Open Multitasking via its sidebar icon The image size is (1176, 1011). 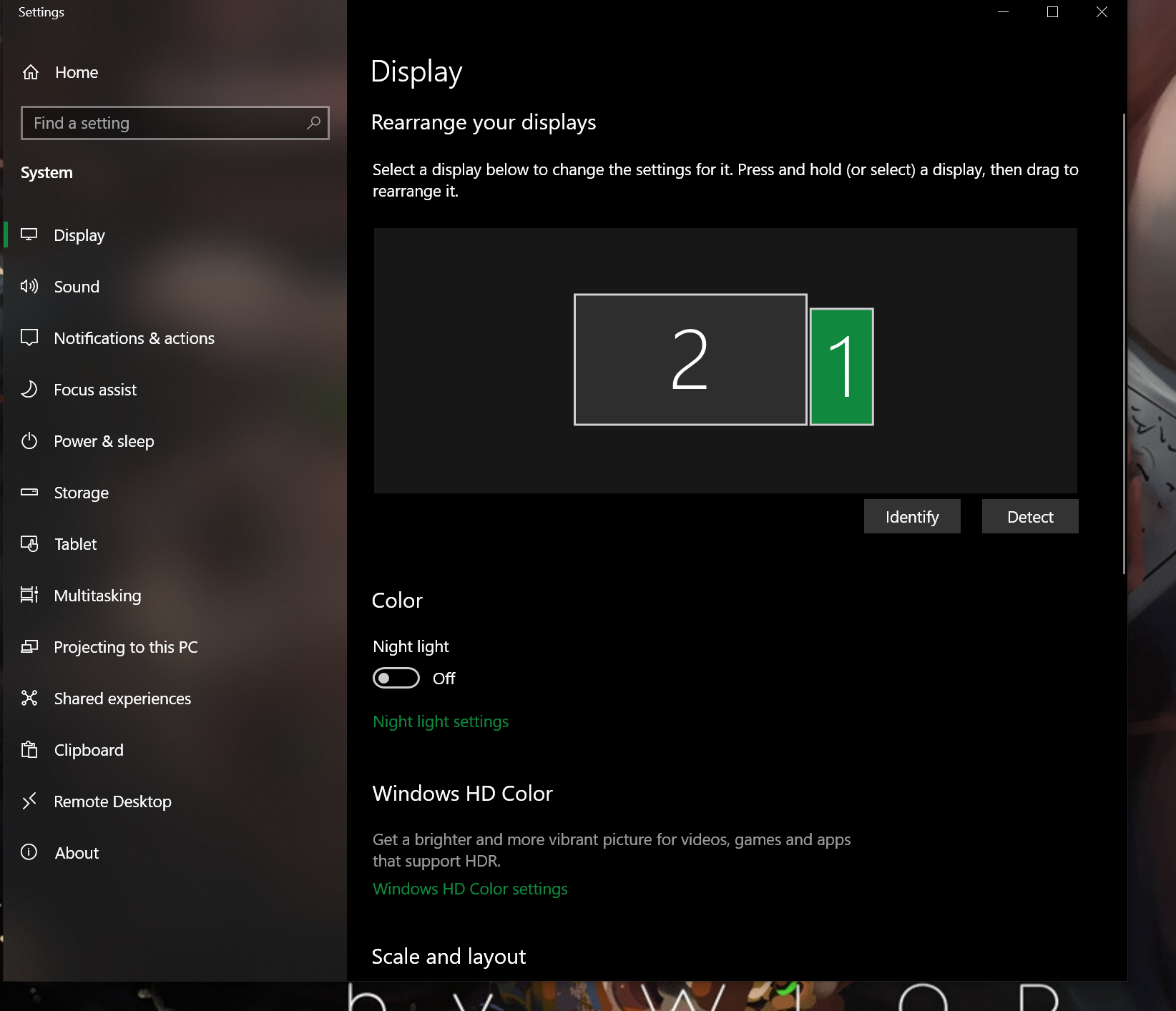(30, 595)
